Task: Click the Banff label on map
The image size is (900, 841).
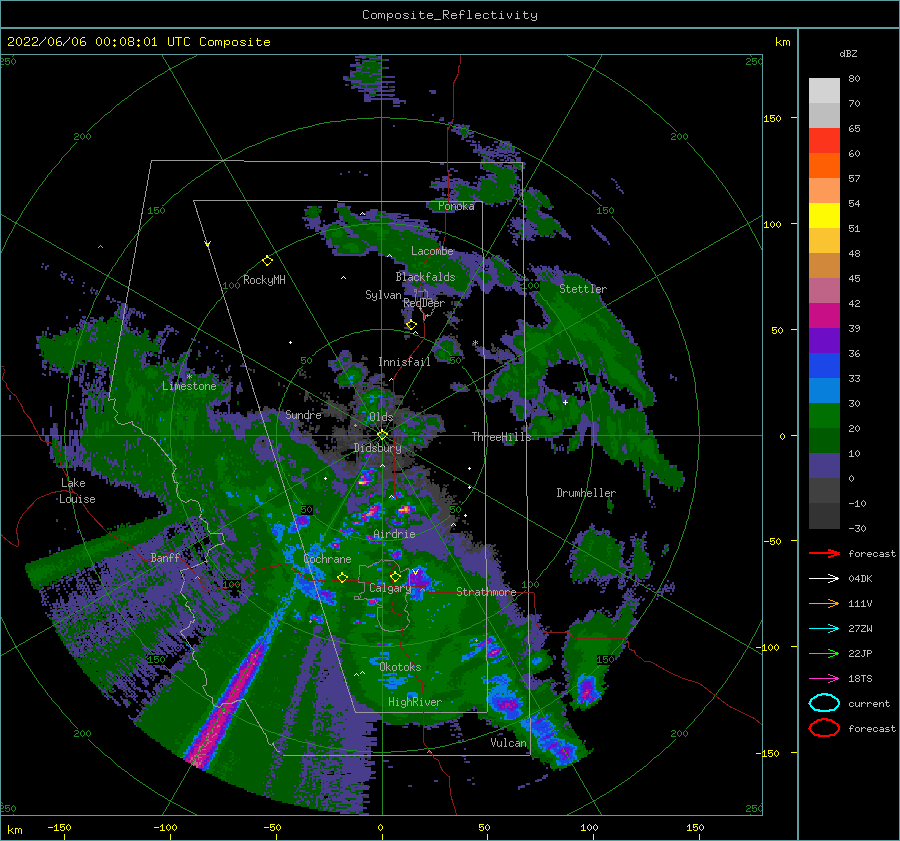Action: [x=165, y=557]
